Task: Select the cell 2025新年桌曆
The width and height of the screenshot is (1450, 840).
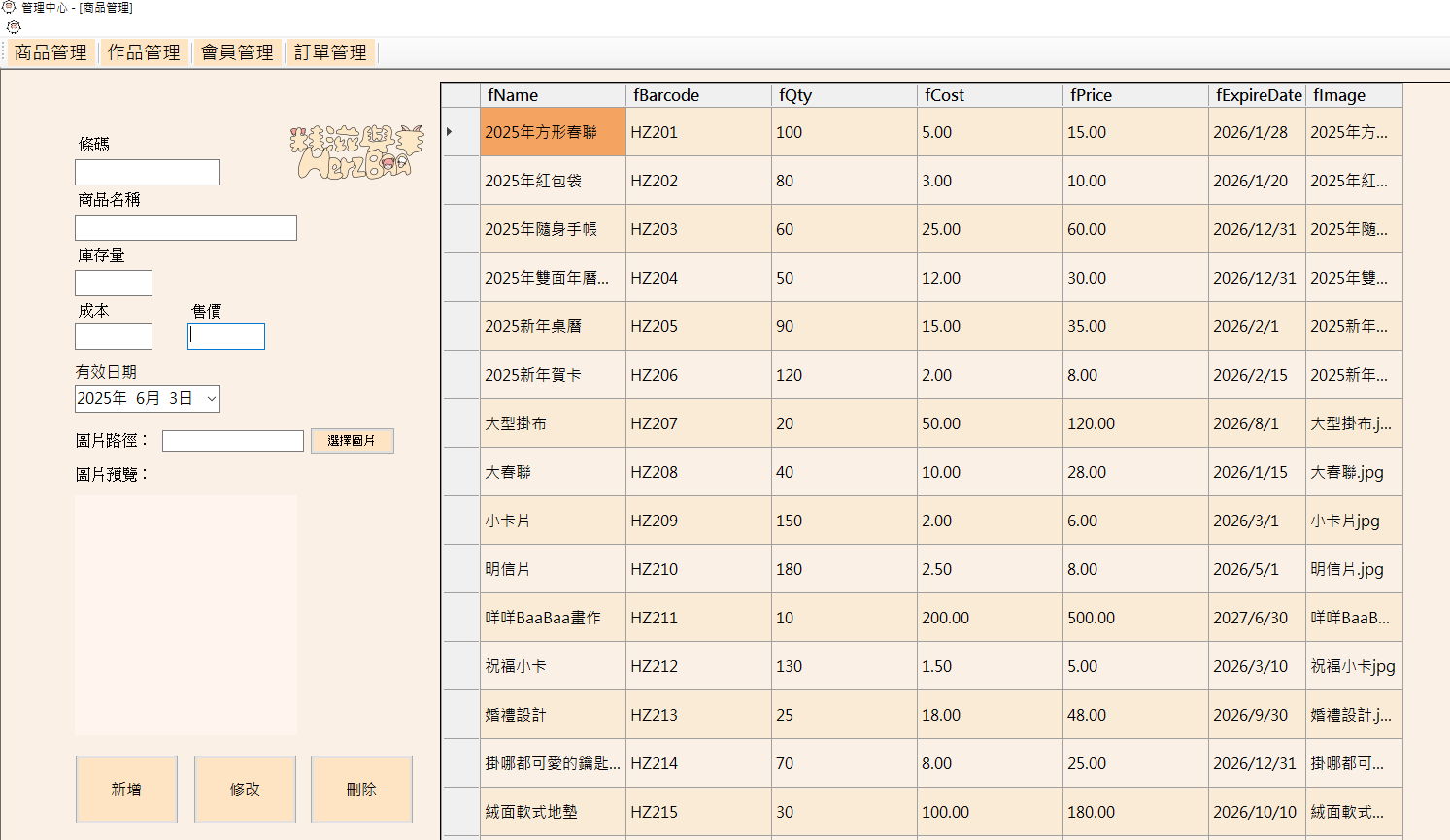Action: click(x=554, y=326)
